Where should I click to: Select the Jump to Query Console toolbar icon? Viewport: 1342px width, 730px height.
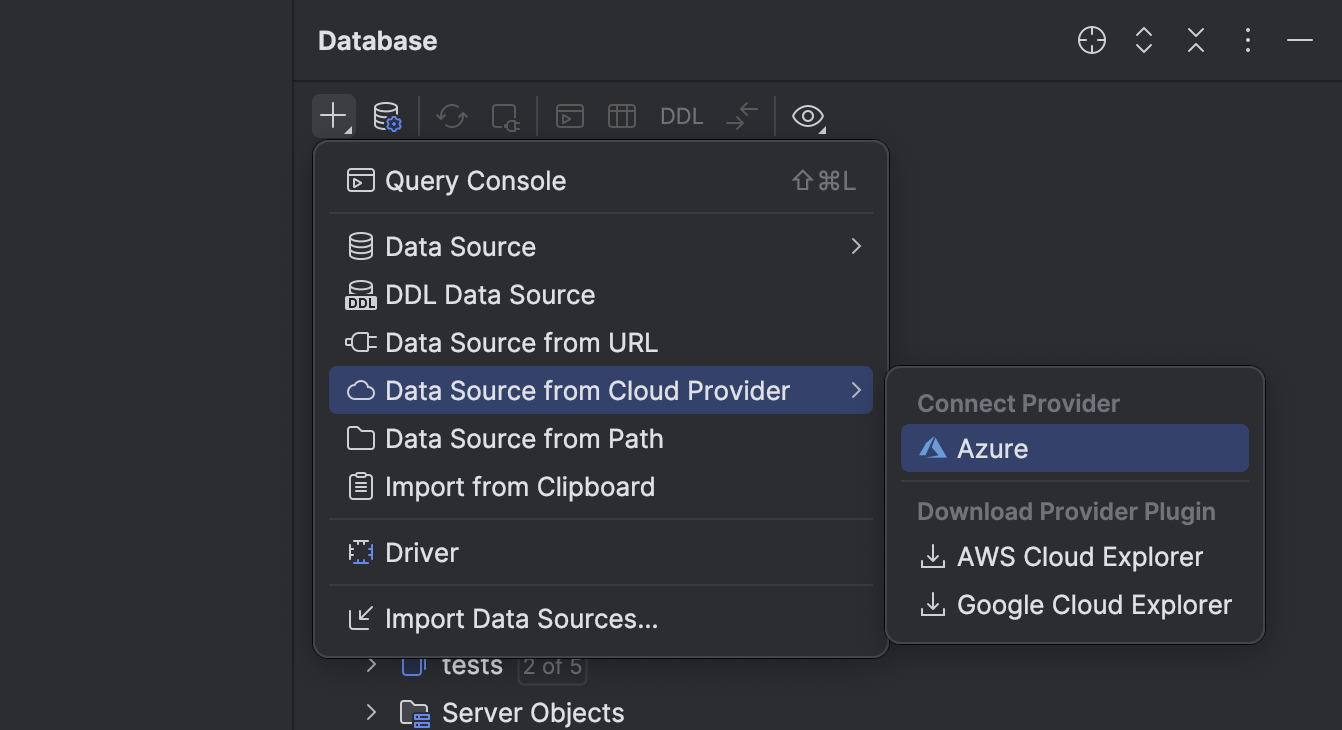pyautogui.click(x=569, y=116)
